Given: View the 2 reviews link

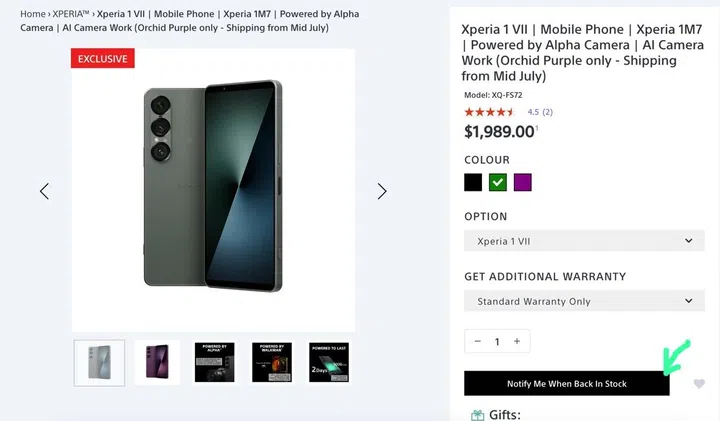Looking at the screenshot, I should point(547,112).
